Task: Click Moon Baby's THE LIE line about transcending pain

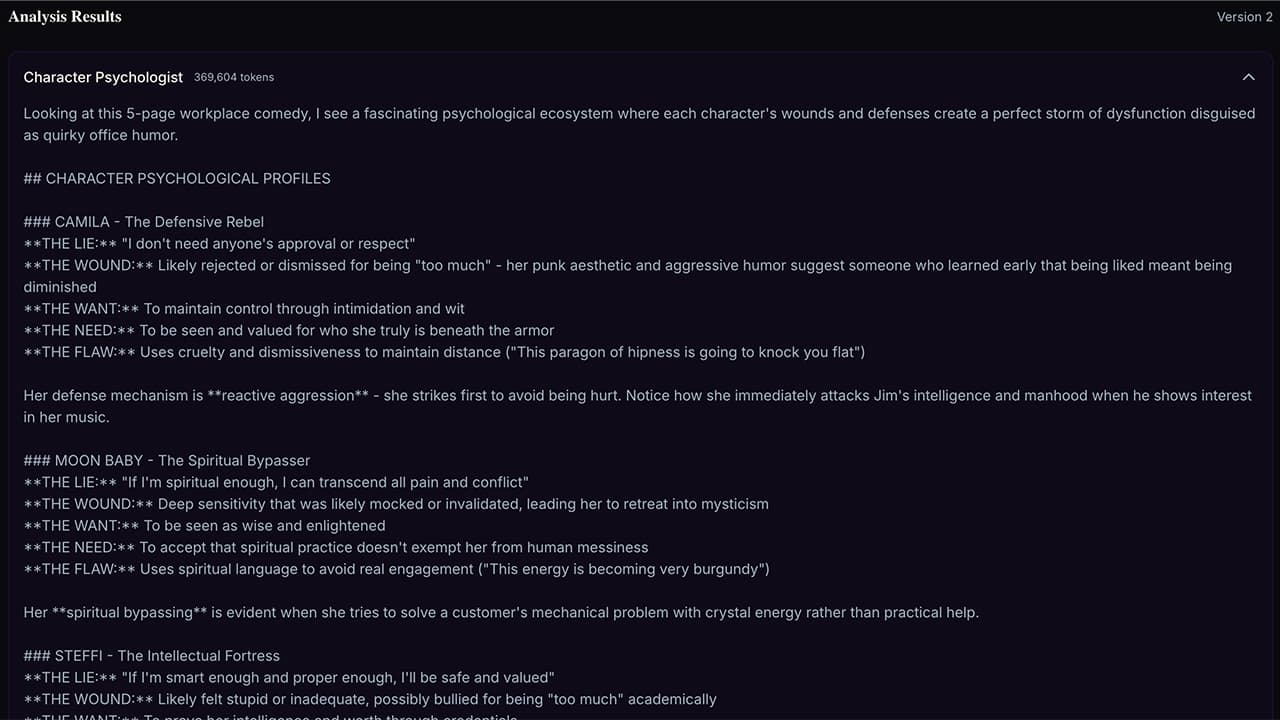Action: pyautogui.click(x=276, y=482)
